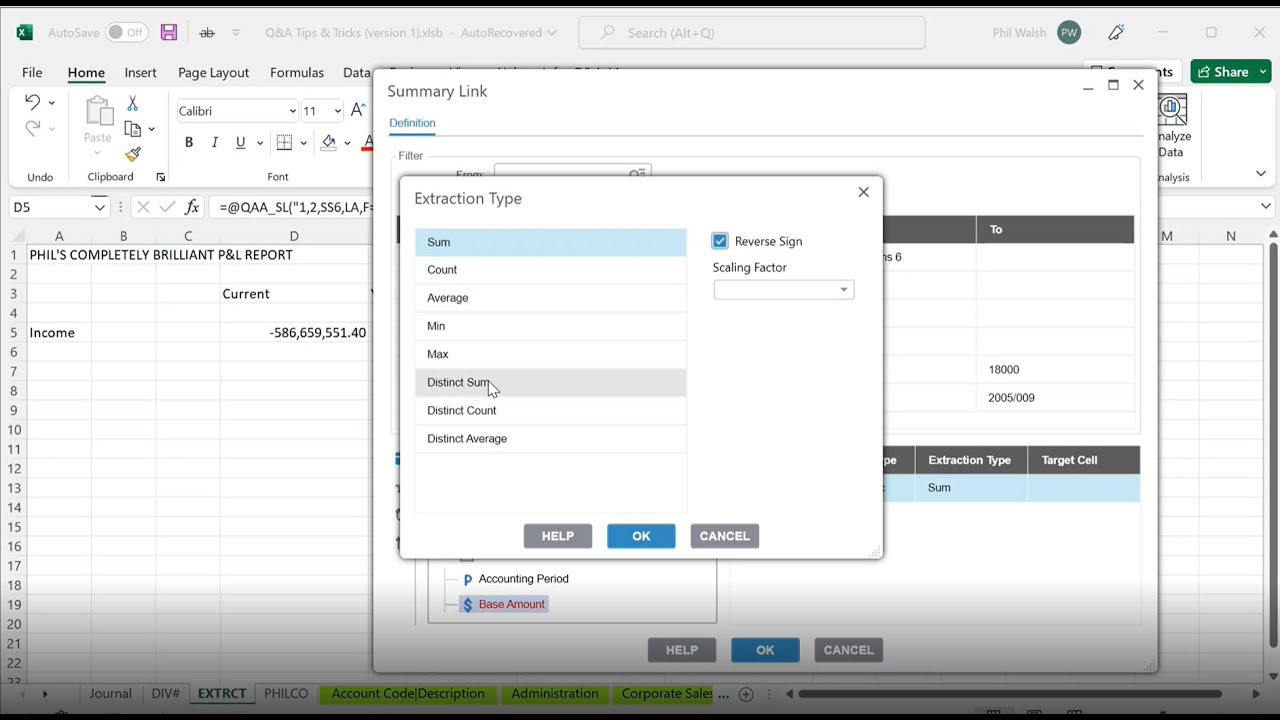Open the Name Box dropdown arrow
The height and width of the screenshot is (720, 1280).
(x=99, y=207)
